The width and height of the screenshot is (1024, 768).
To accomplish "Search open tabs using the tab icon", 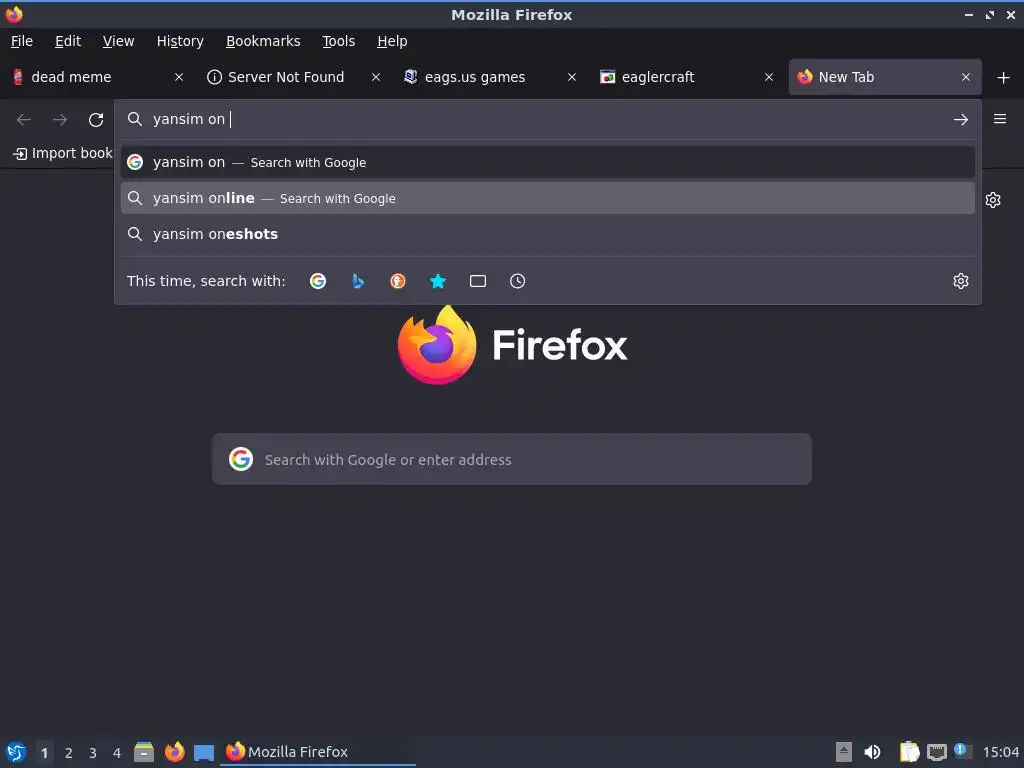I will coord(478,281).
